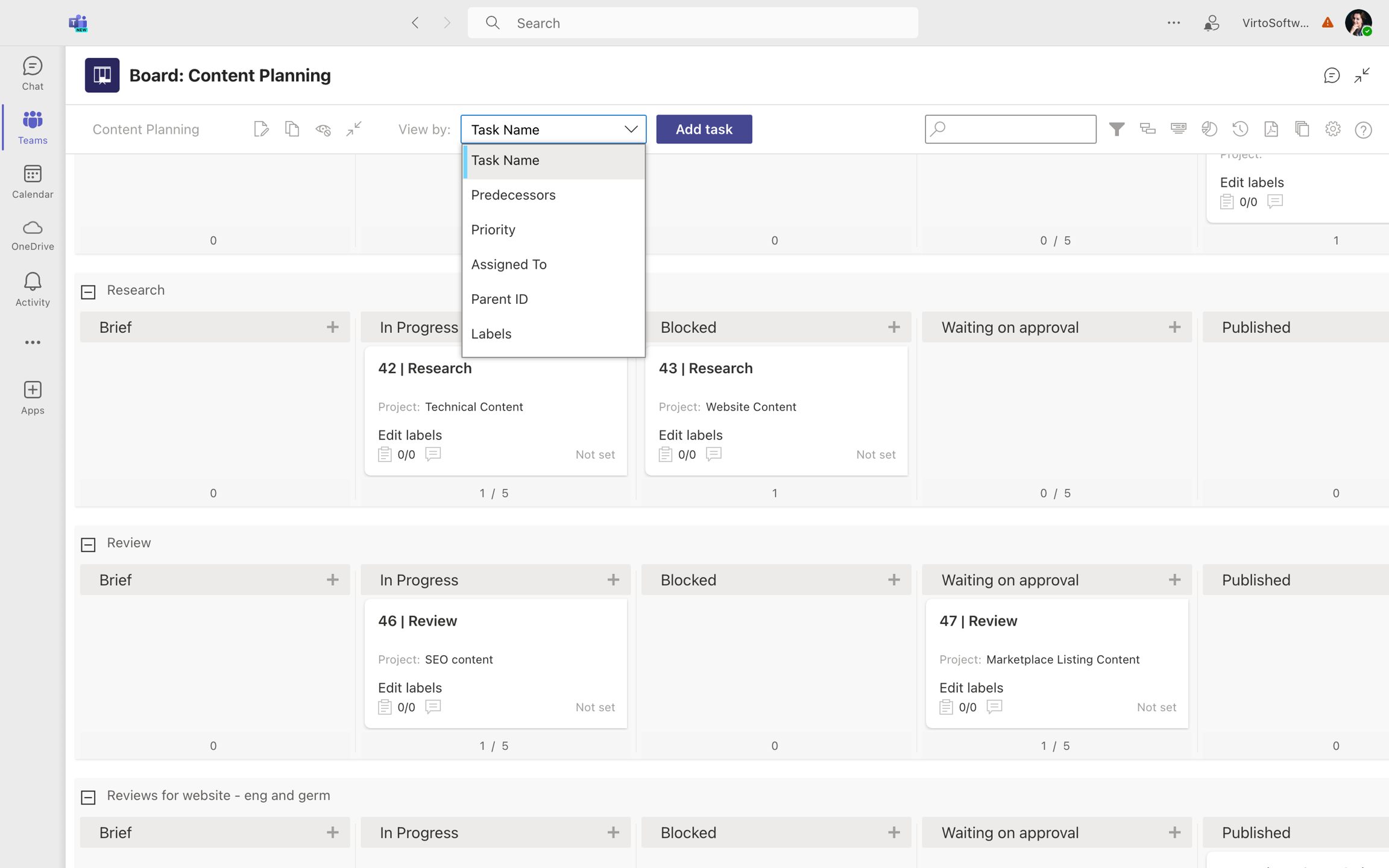The image size is (1389, 868).
Task: Collapse the Reviews for website section
Action: (x=89, y=795)
